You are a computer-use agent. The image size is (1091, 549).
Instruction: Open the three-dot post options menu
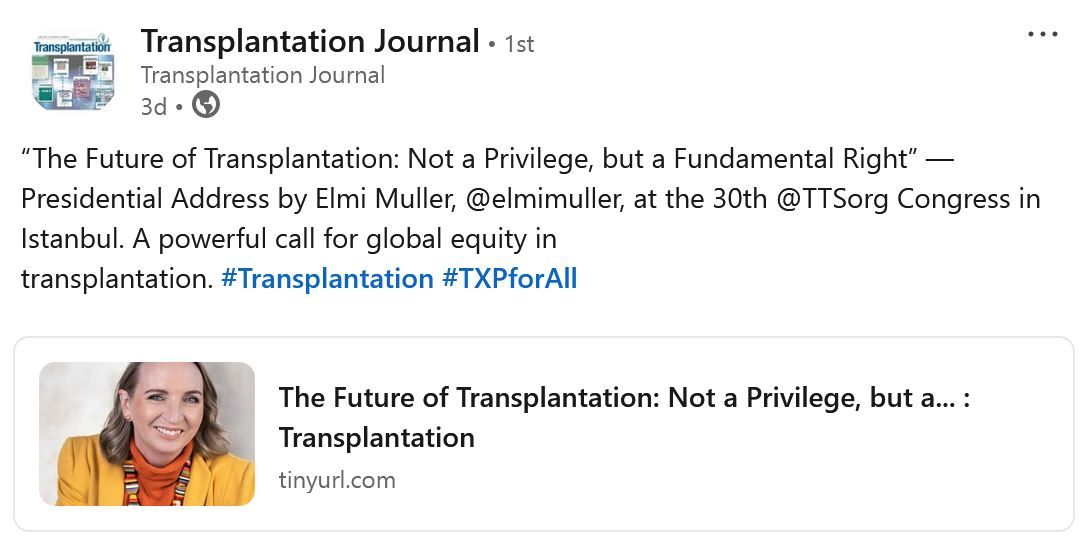pos(1042,34)
